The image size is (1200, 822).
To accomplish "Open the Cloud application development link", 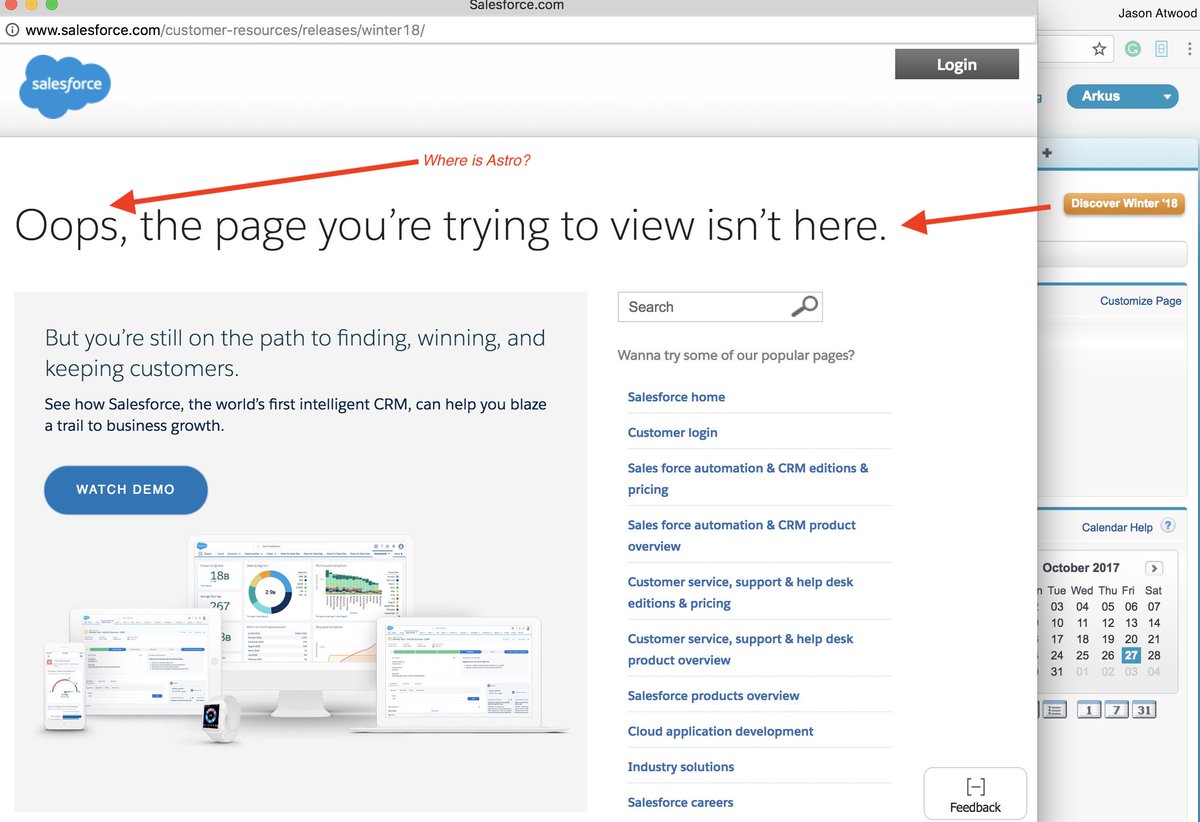I will coord(720,731).
